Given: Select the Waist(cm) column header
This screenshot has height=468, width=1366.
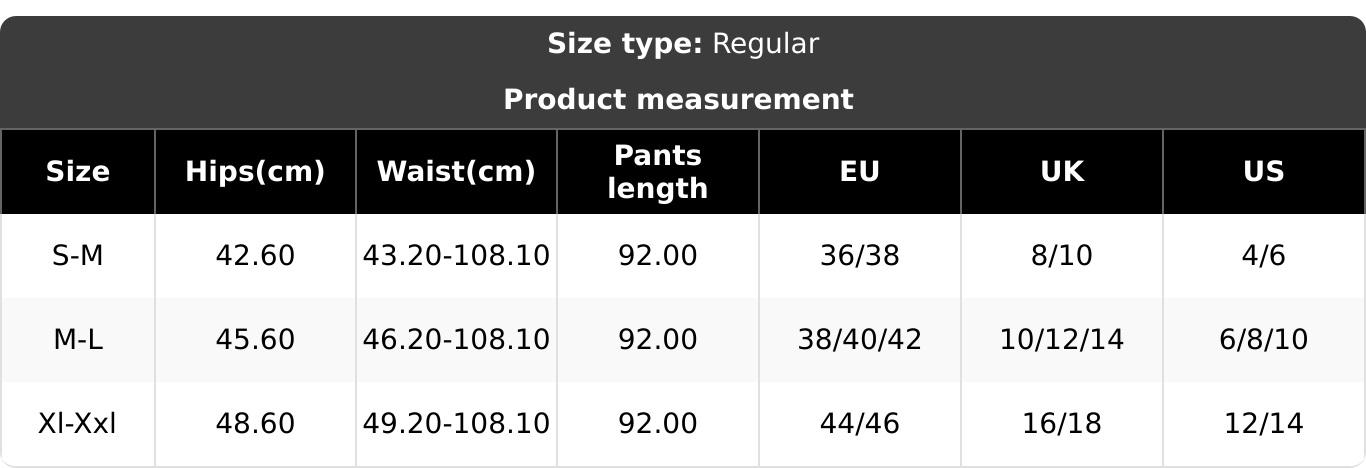Looking at the screenshot, I should 456,172.
